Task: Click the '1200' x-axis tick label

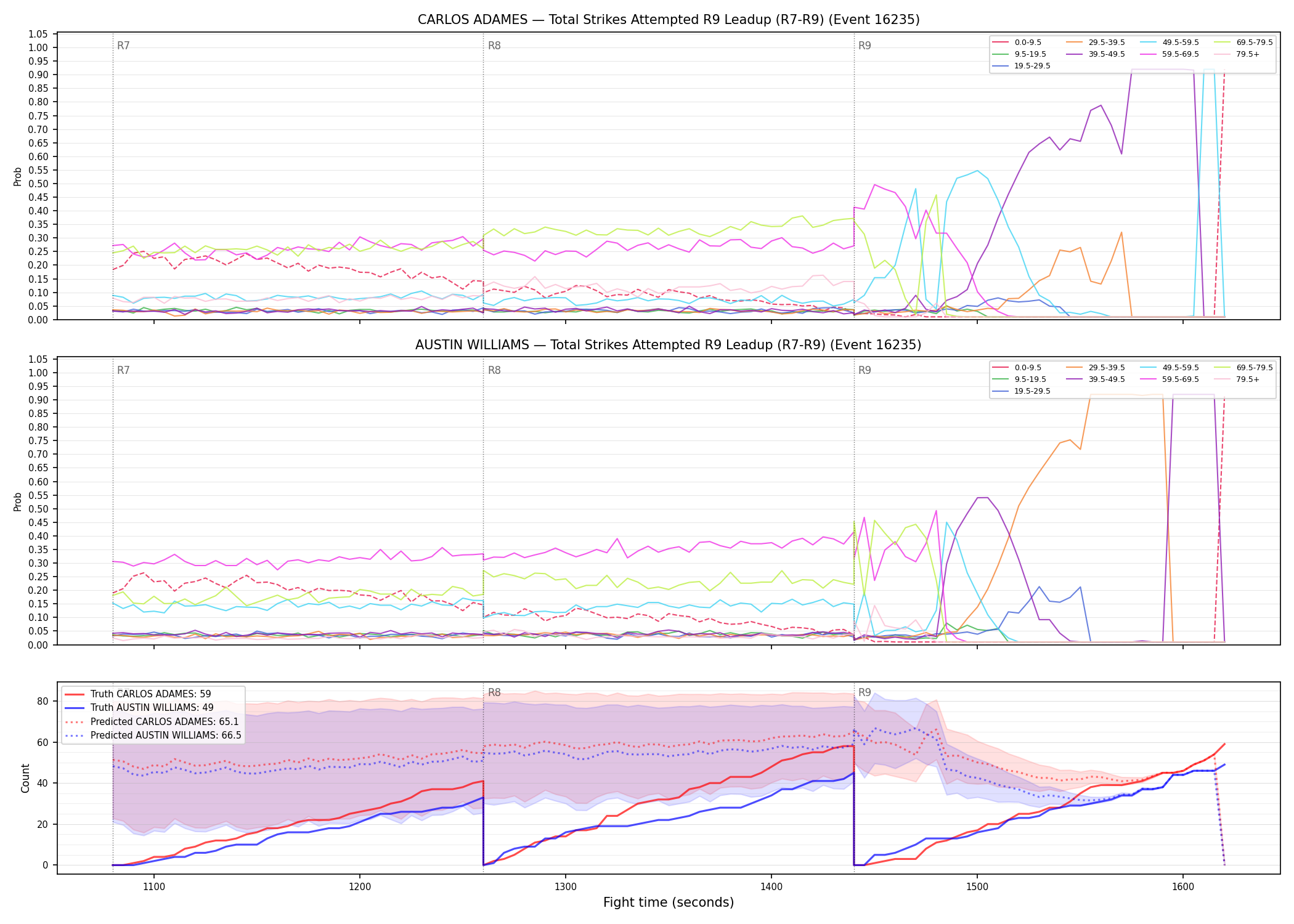Action: 360,887
